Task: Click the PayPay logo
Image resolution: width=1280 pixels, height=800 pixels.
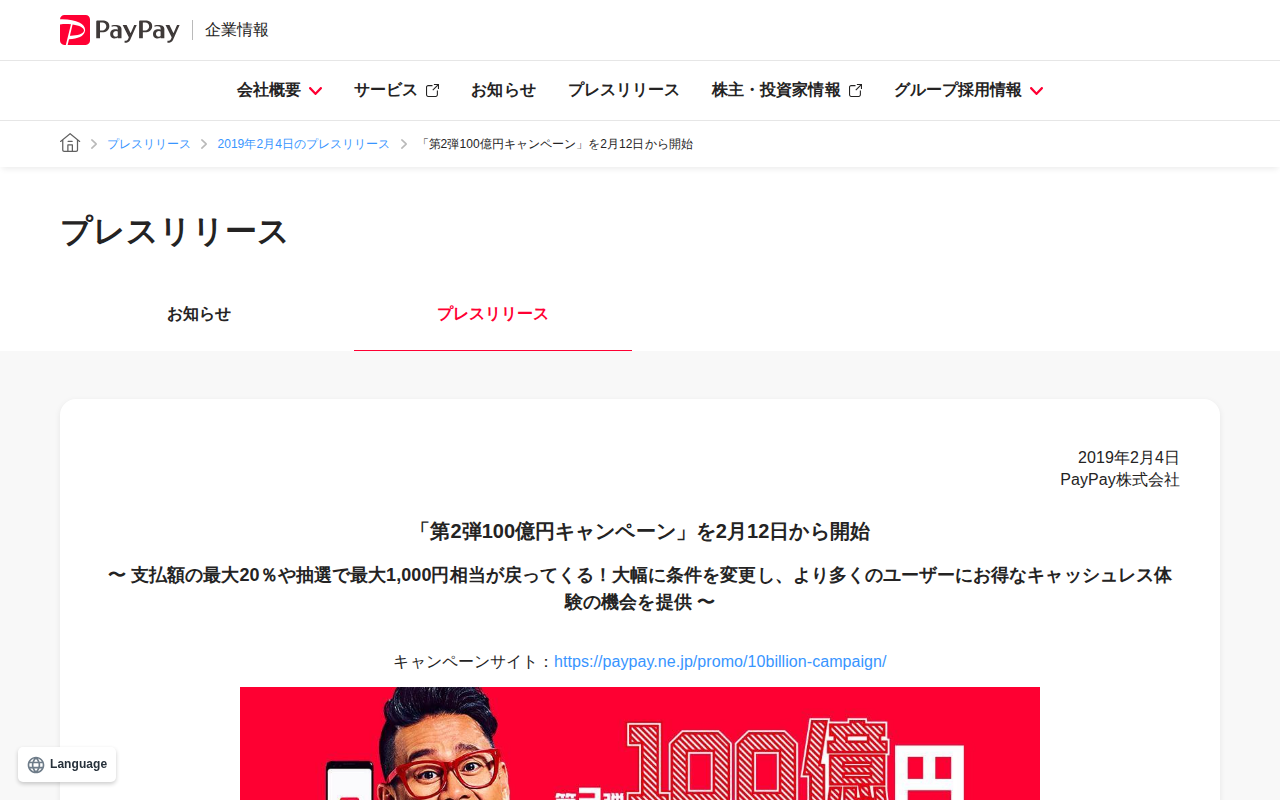Action: pos(119,30)
